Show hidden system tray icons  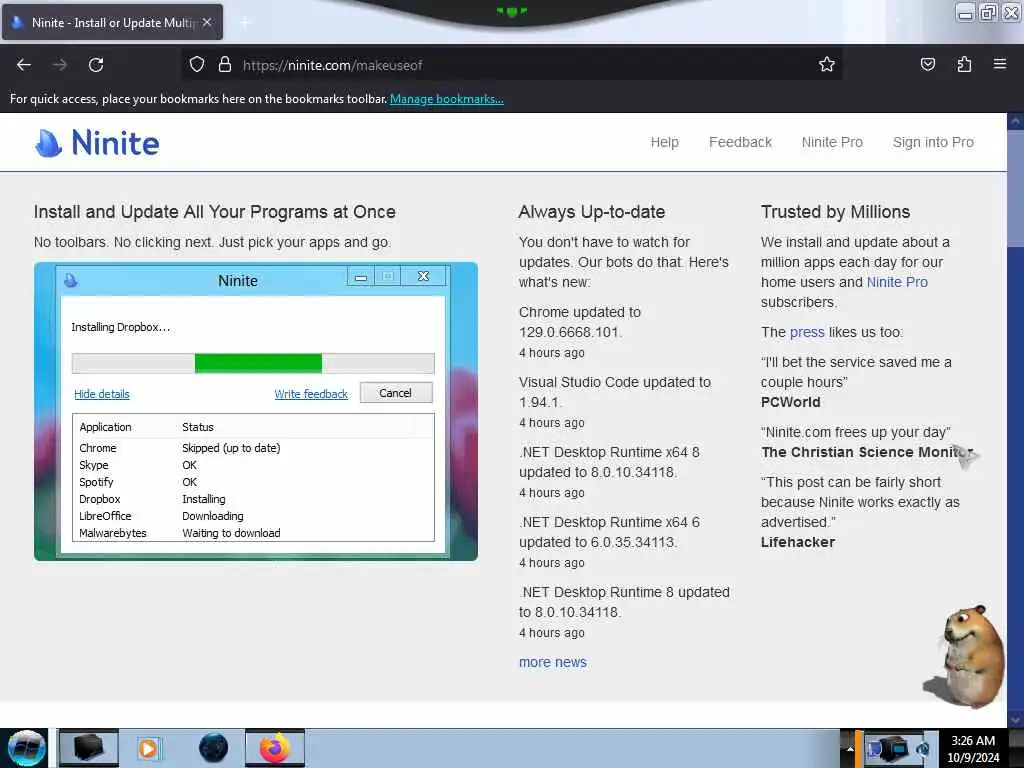click(849, 748)
